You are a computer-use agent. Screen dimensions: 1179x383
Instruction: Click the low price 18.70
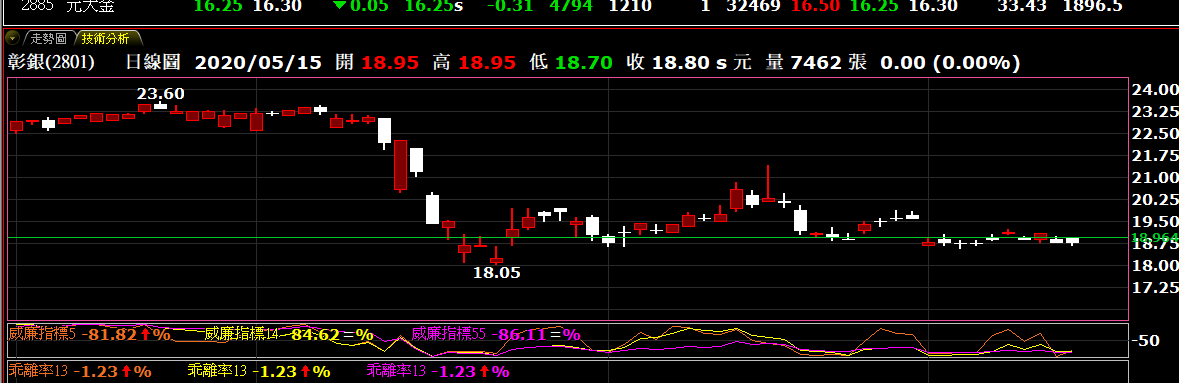tap(583, 62)
